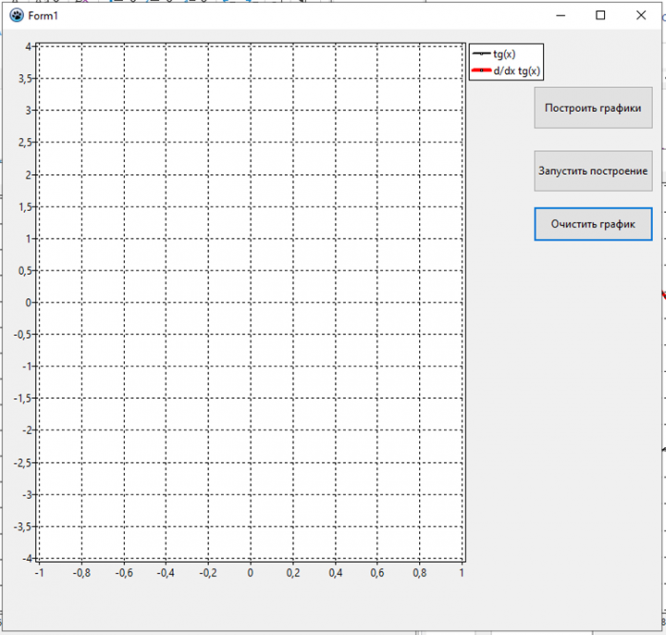Click the y-axis label -3,5

coord(23,527)
